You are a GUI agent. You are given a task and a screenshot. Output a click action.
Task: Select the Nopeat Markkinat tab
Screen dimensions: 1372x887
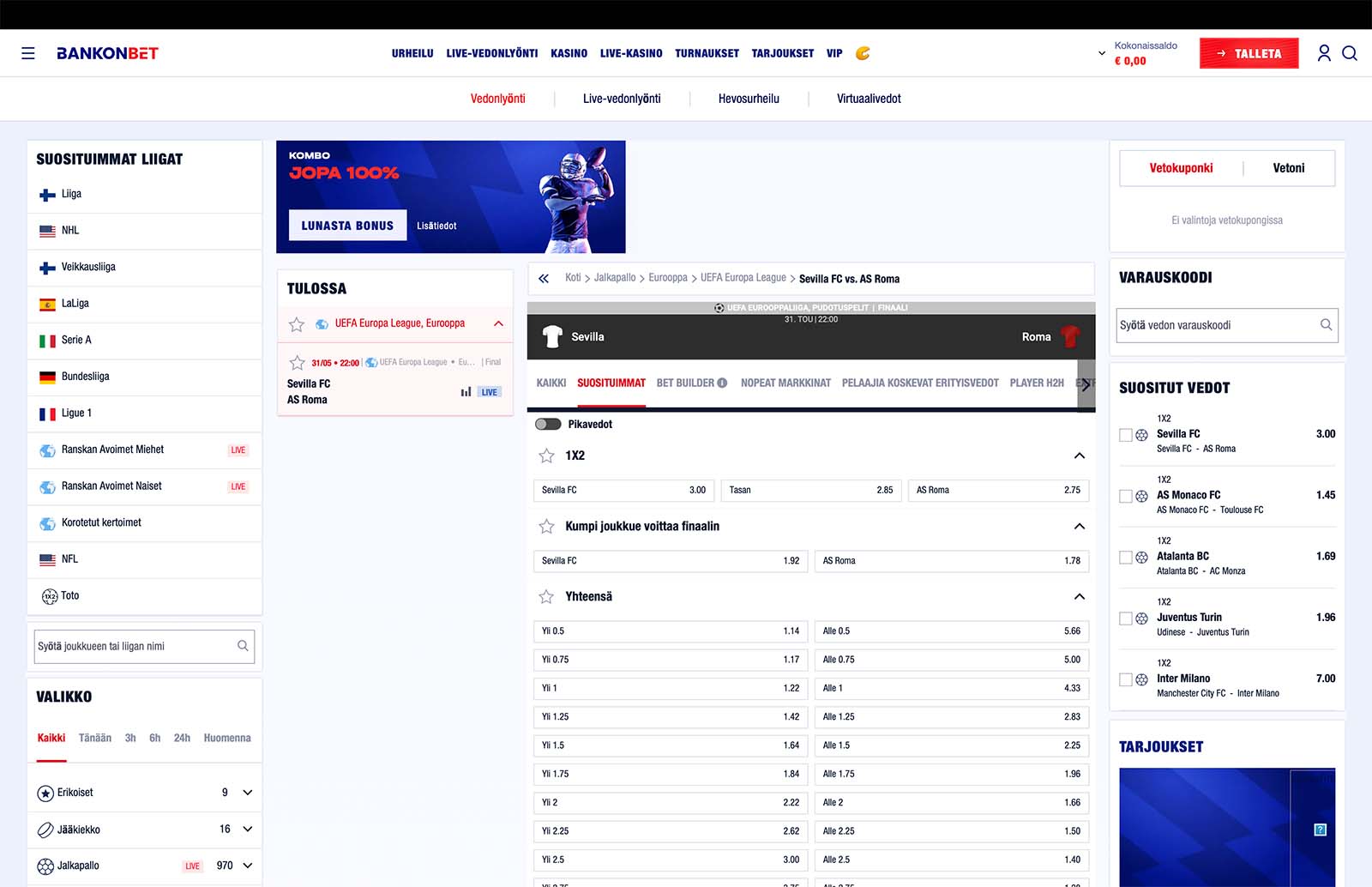tap(785, 383)
